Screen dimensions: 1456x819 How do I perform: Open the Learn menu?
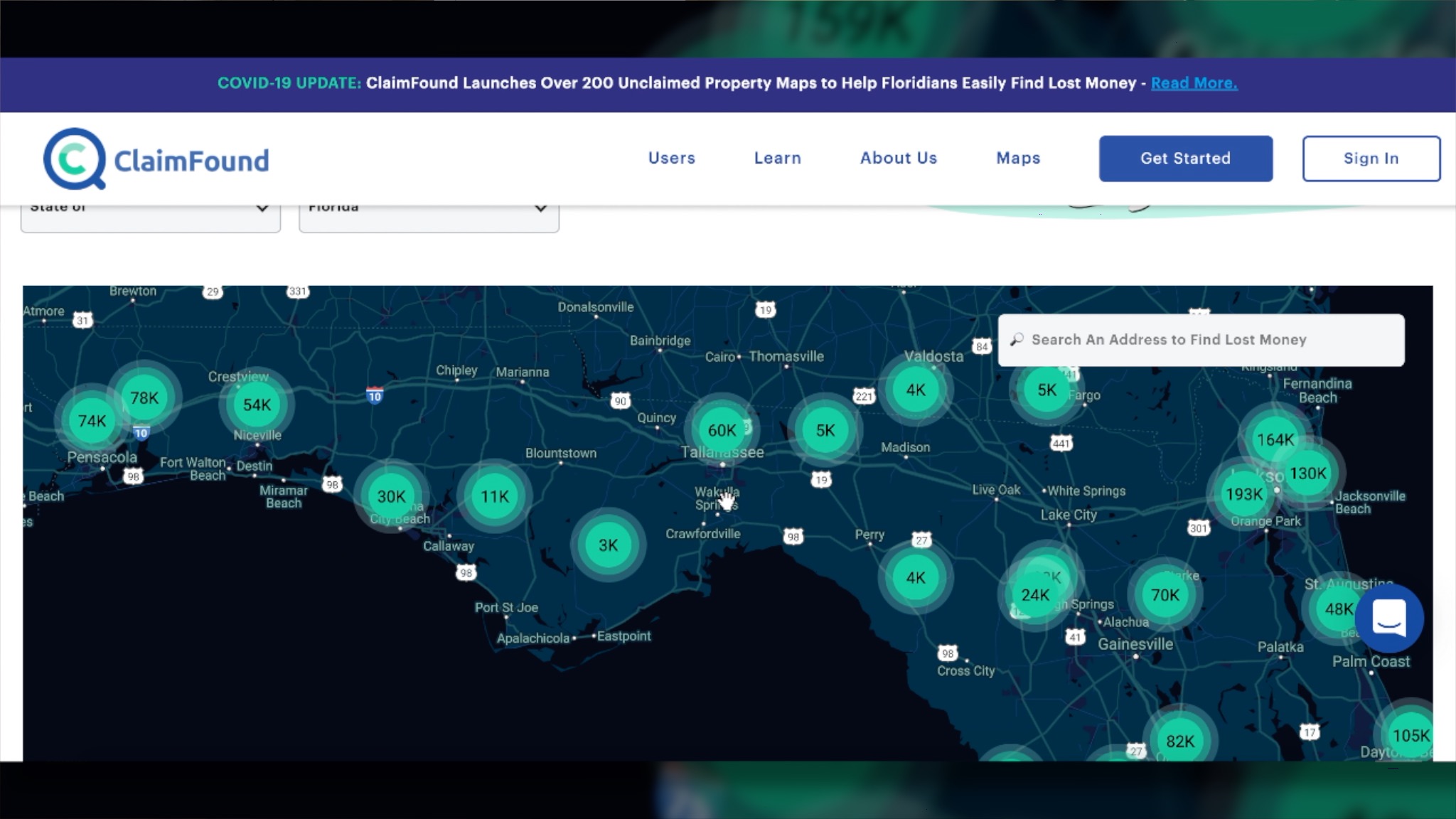[778, 158]
